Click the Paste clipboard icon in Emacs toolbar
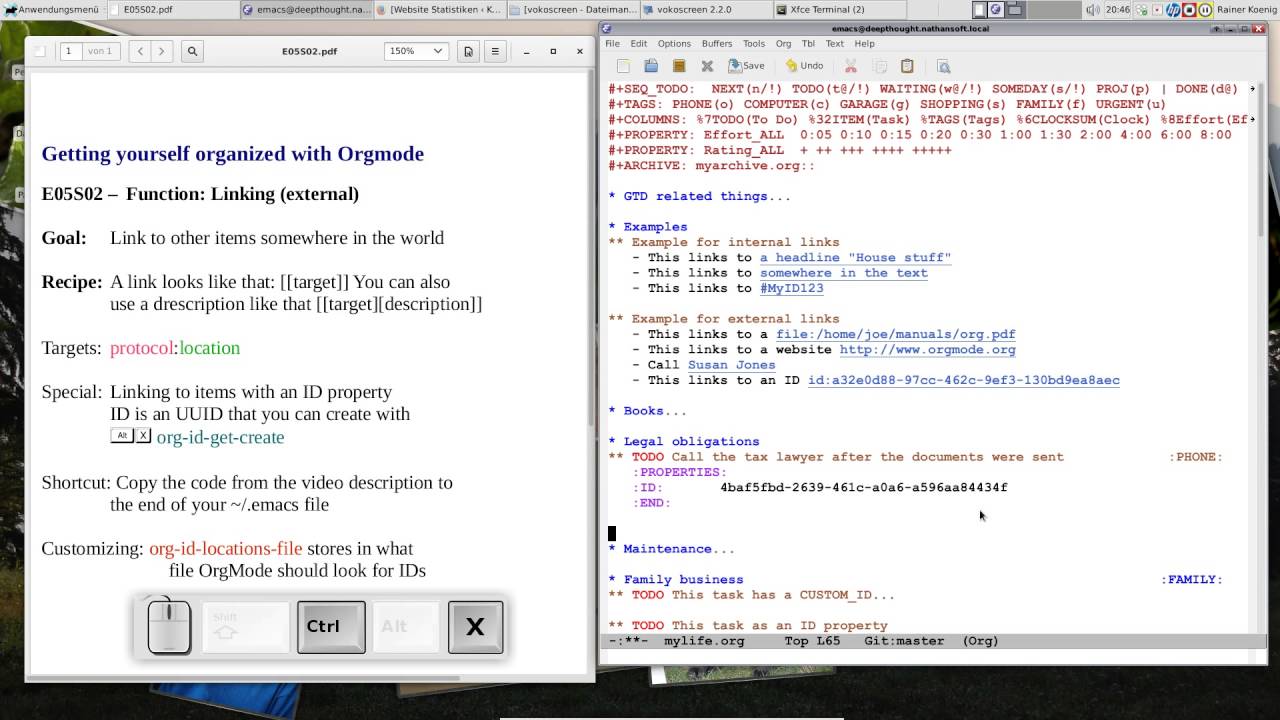The width and height of the screenshot is (1280, 720). 907,66
